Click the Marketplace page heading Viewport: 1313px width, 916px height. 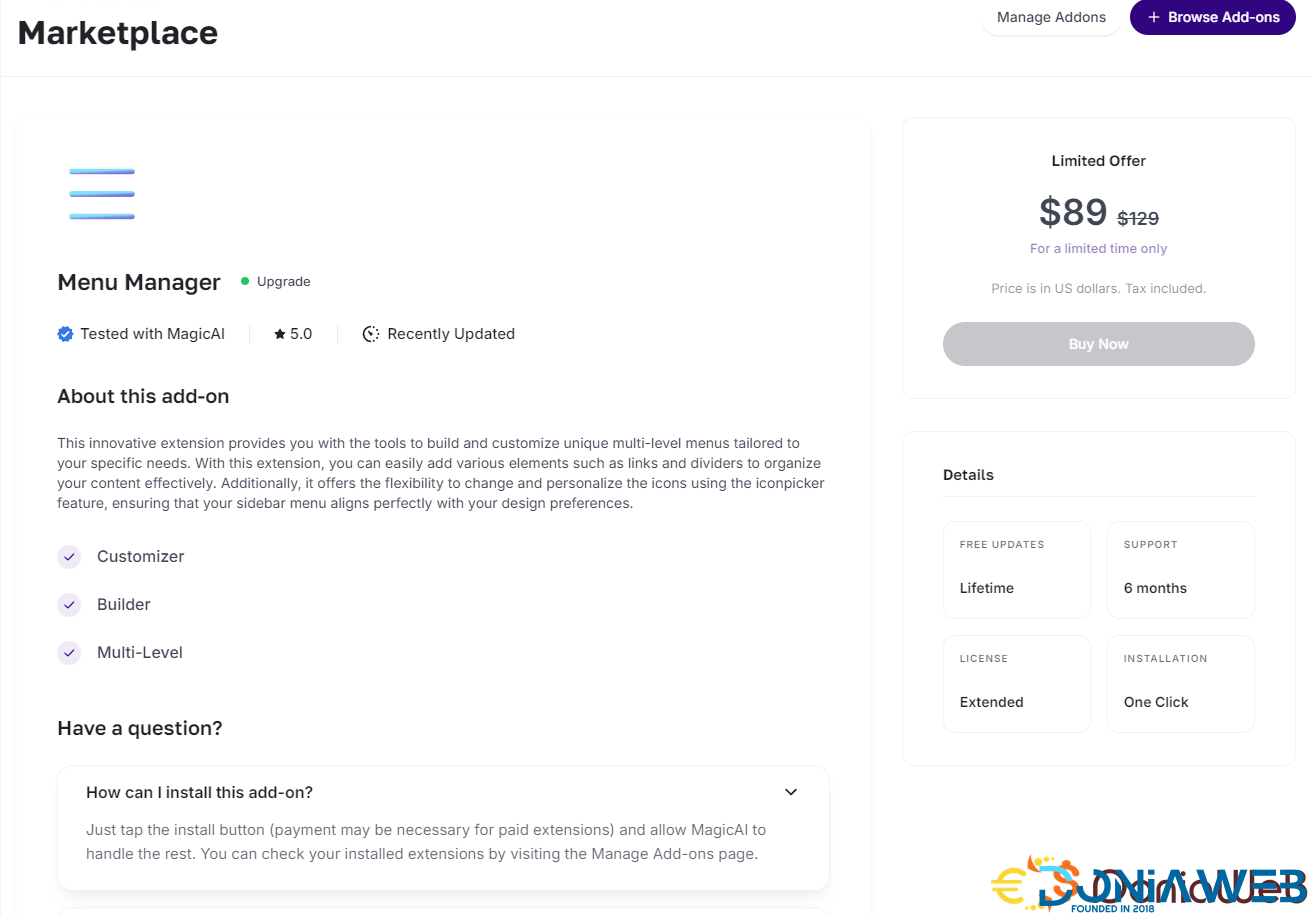[118, 33]
